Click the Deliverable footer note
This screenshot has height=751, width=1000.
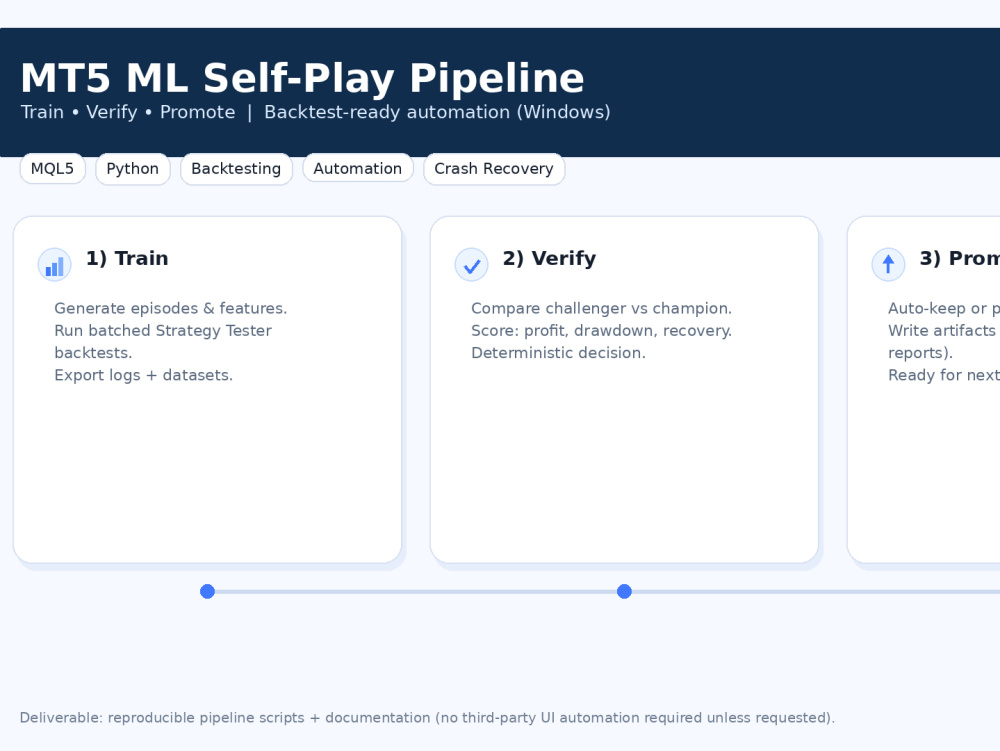tap(427, 718)
